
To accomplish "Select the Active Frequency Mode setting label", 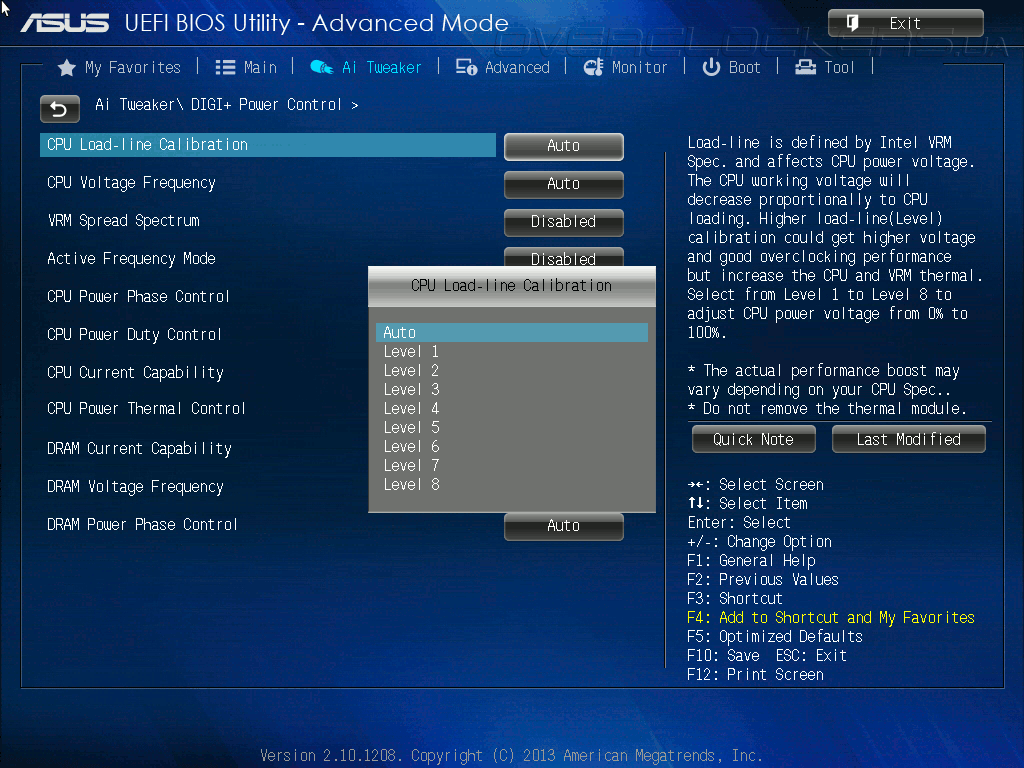I will (131, 259).
